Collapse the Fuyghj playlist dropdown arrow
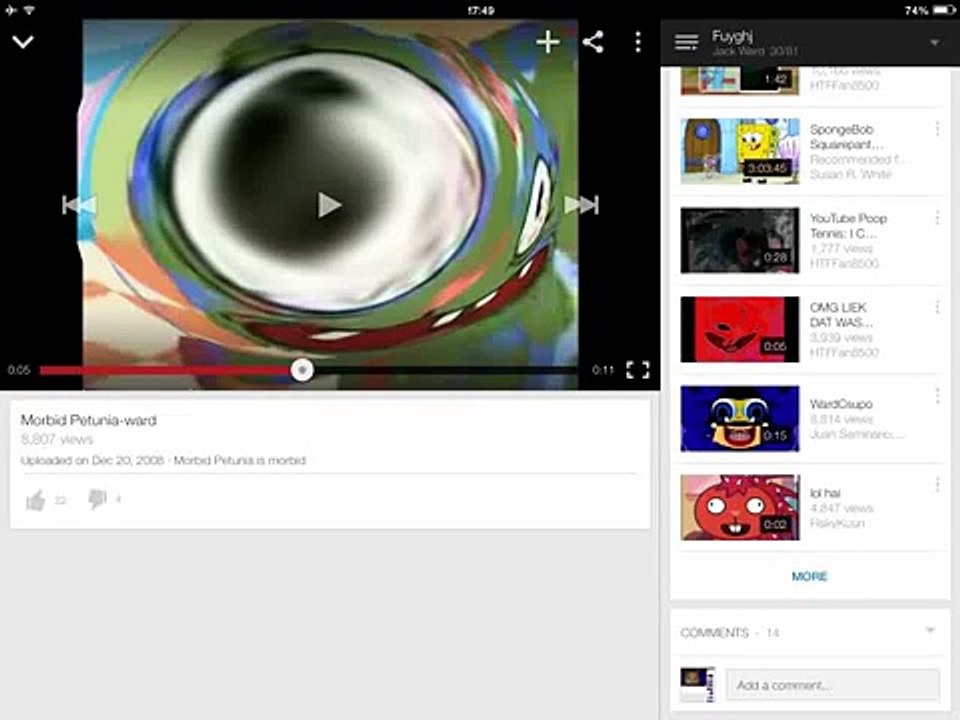Screen dimensions: 960x720 tap(935, 43)
